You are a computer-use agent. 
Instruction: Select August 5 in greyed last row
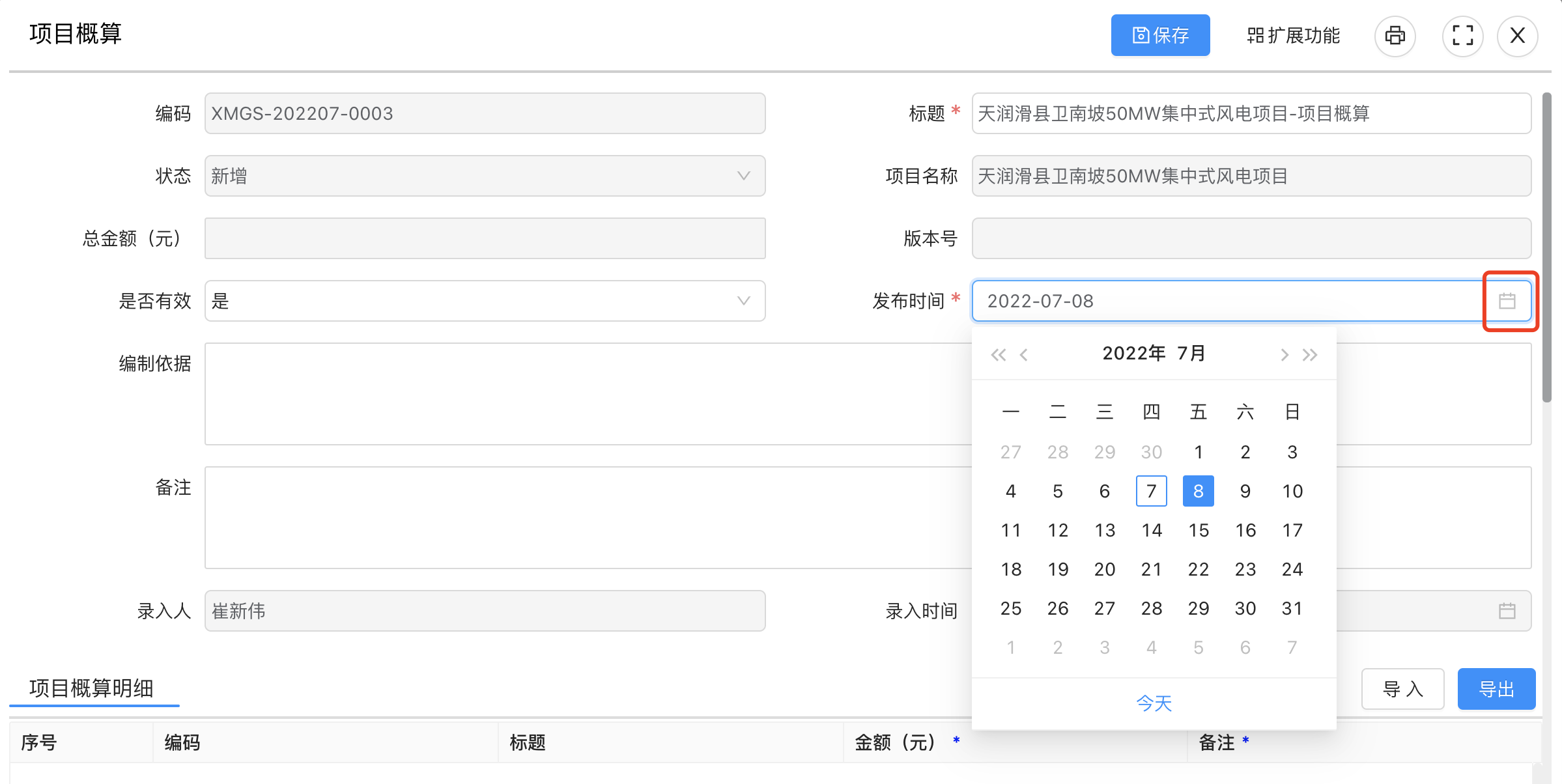point(1198,647)
